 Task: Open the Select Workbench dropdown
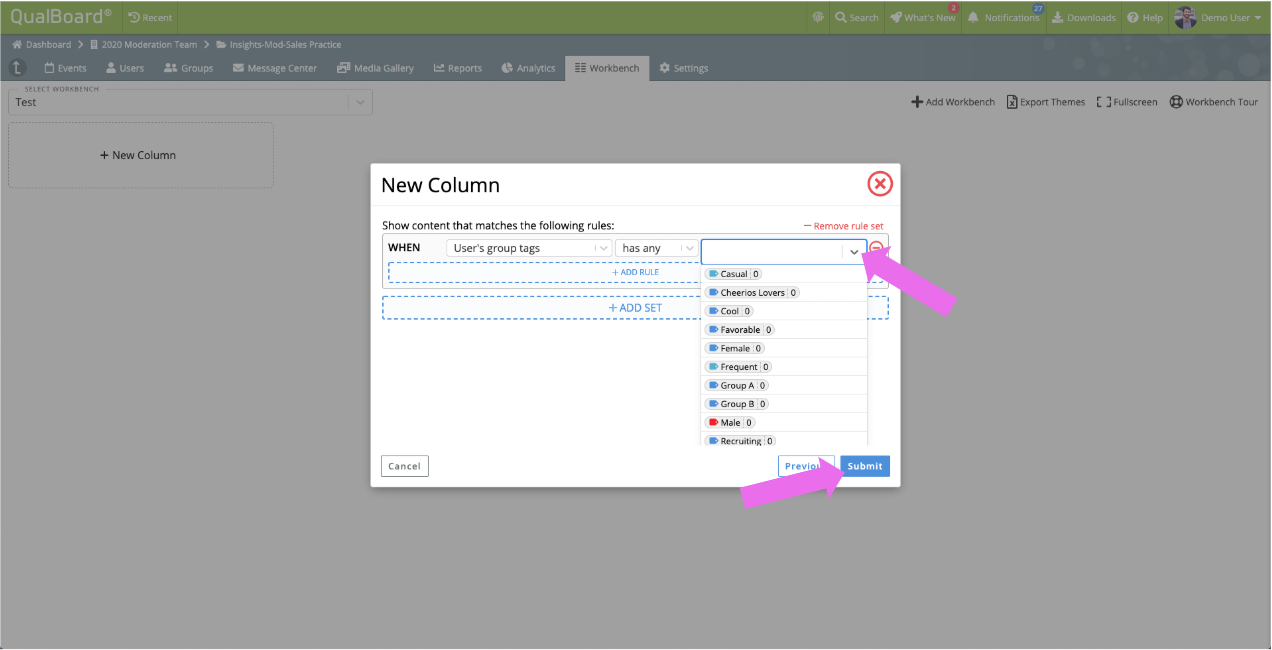click(x=190, y=101)
